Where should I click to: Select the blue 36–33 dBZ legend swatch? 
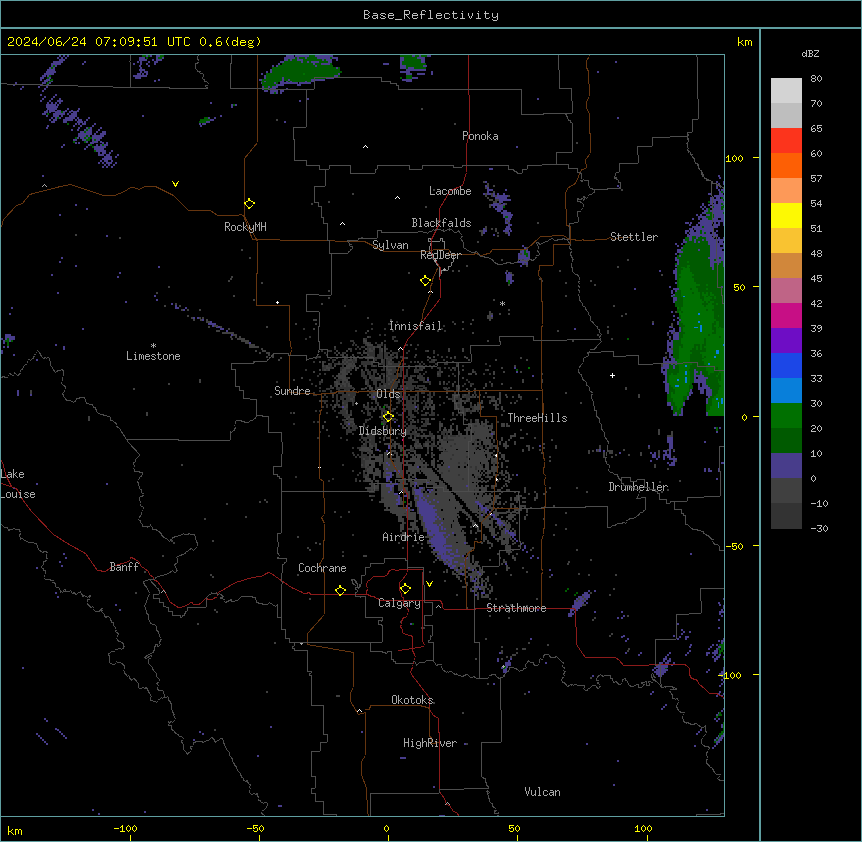(x=786, y=365)
